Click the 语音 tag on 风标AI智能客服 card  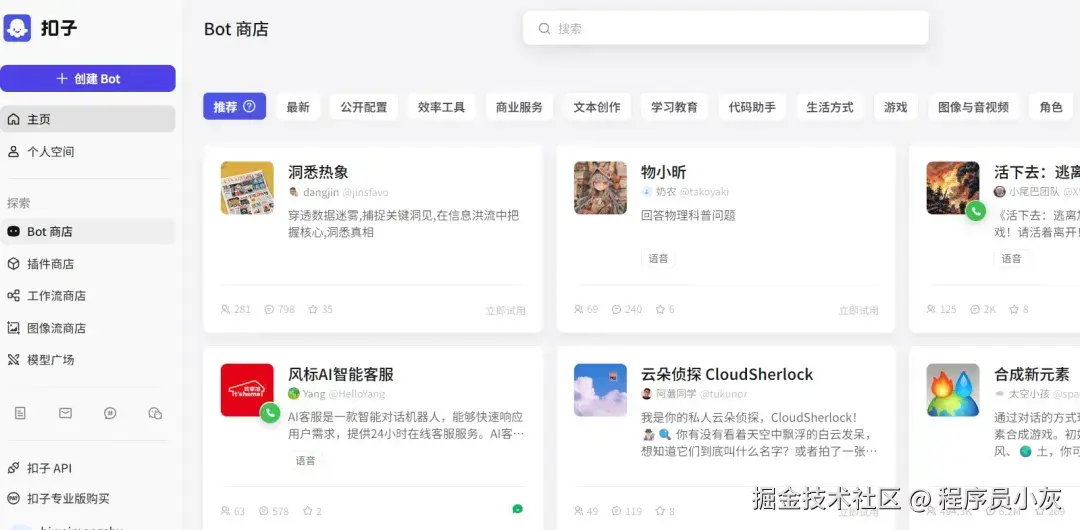pyautogui.click(x=305, y=460)
